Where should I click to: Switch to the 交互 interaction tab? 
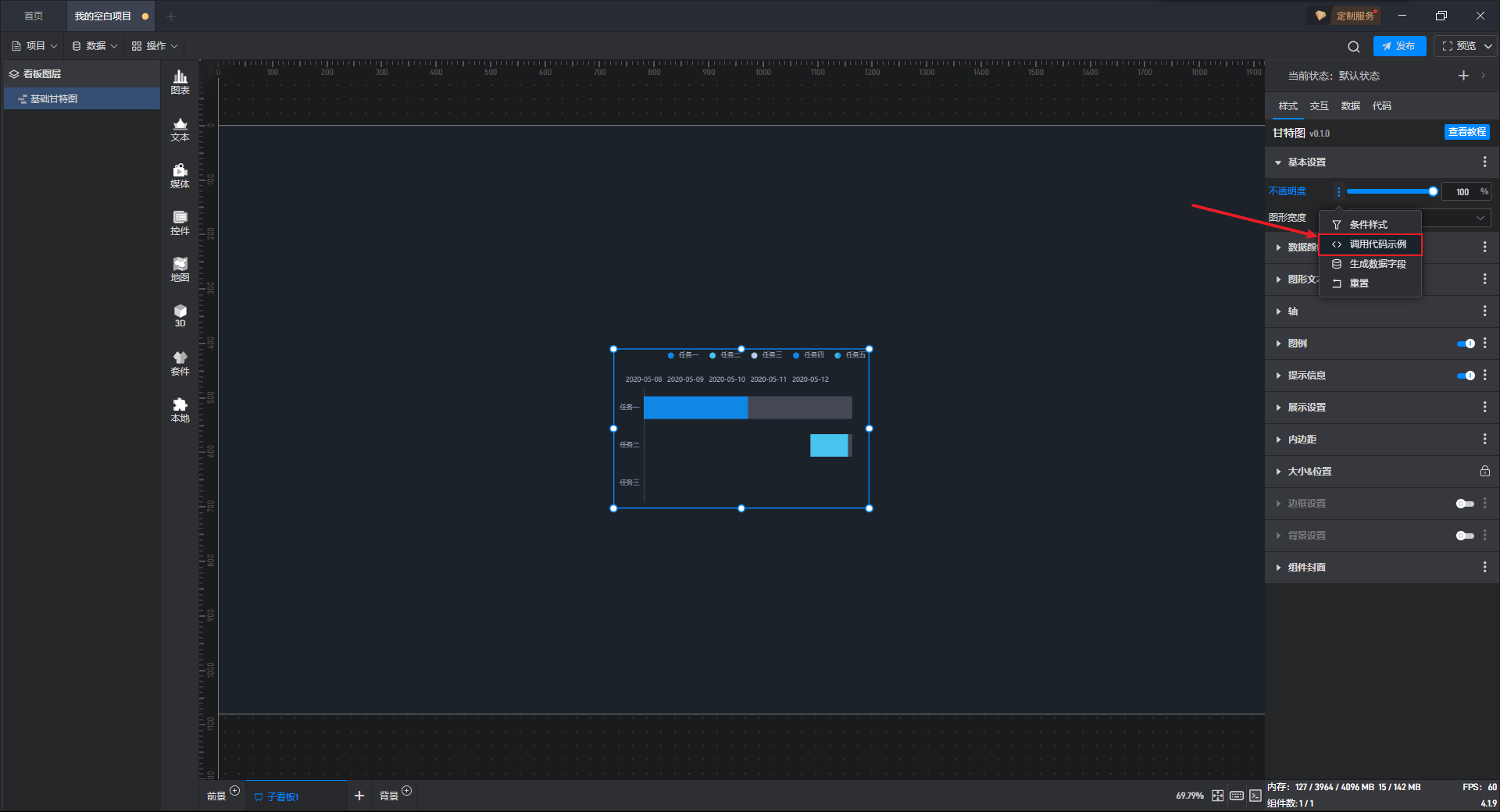coord(1320,106)
